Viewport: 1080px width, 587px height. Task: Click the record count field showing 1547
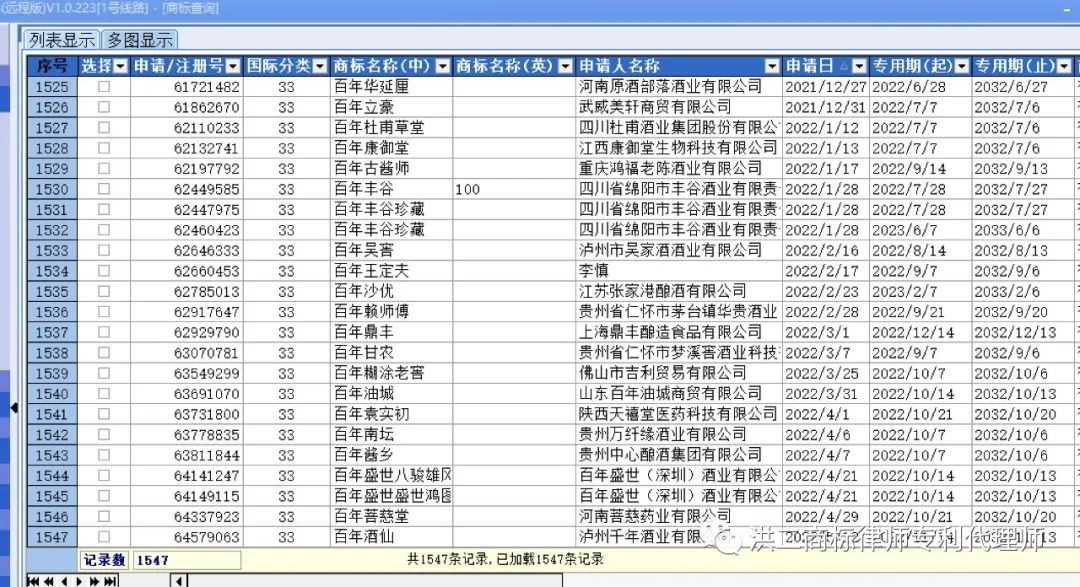pyautogui.click(x=186, y=560)
